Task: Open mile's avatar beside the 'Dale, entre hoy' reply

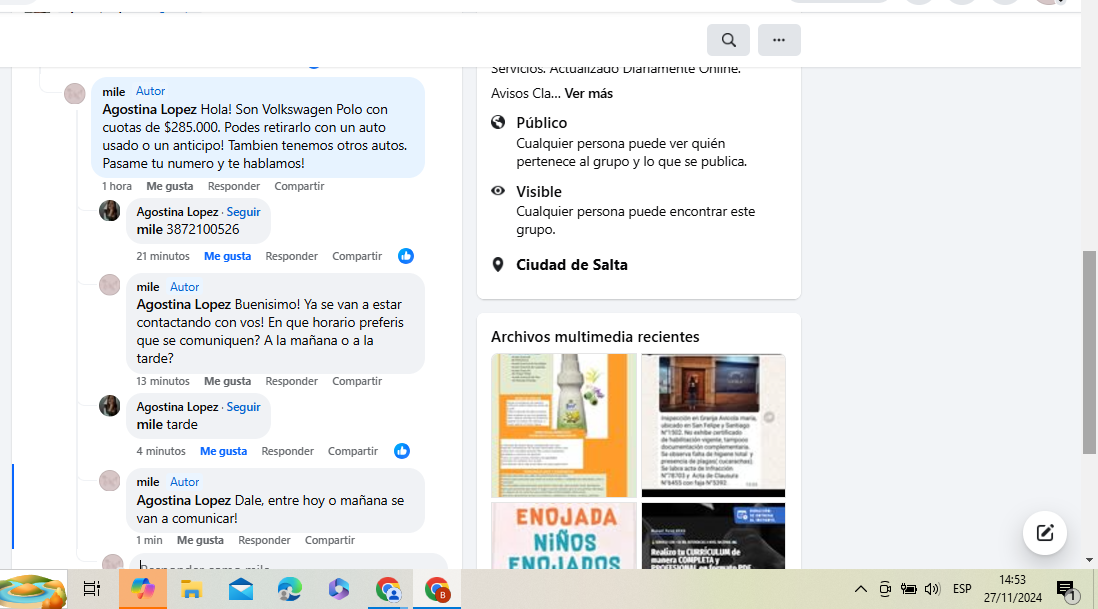Action: pos(109,480)
